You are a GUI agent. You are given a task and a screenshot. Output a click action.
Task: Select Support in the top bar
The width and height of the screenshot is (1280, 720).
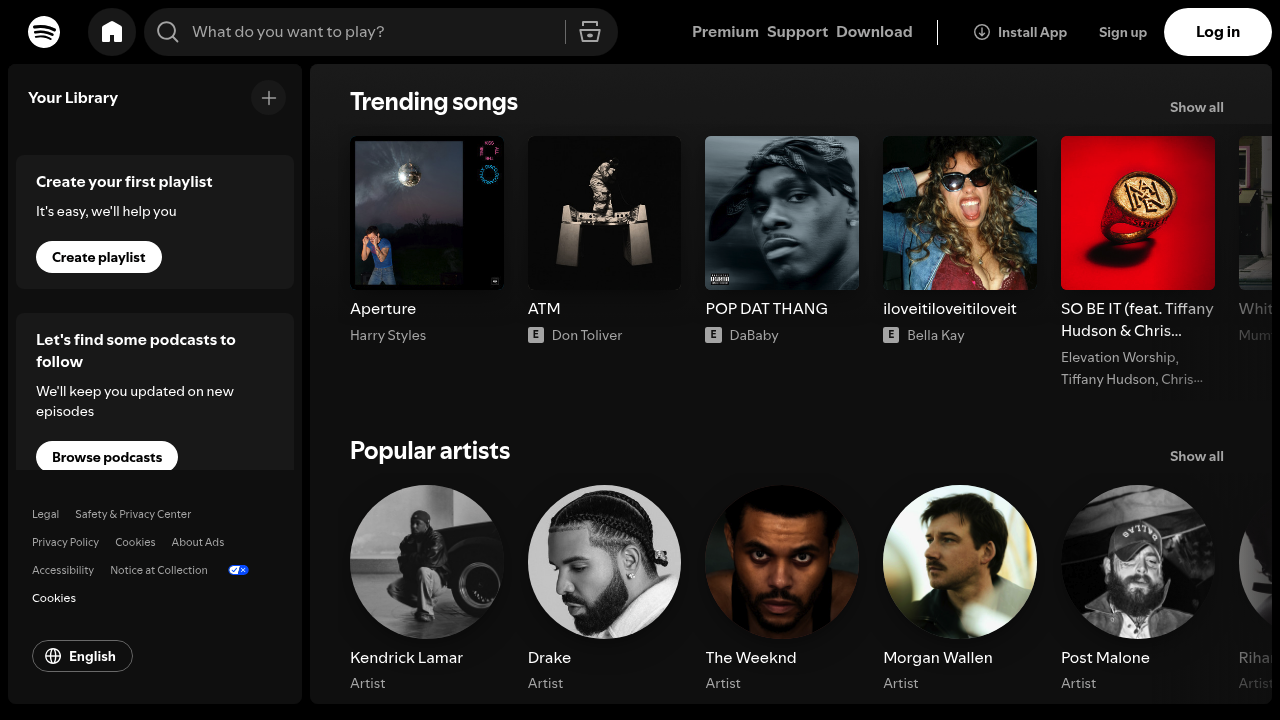[797, 32]
